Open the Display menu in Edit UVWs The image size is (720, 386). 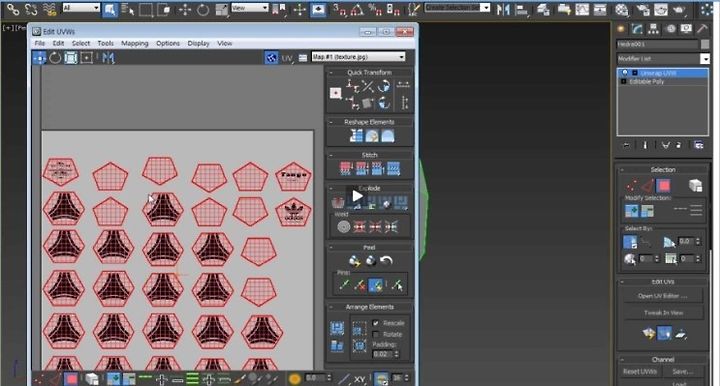pos(198,43)
